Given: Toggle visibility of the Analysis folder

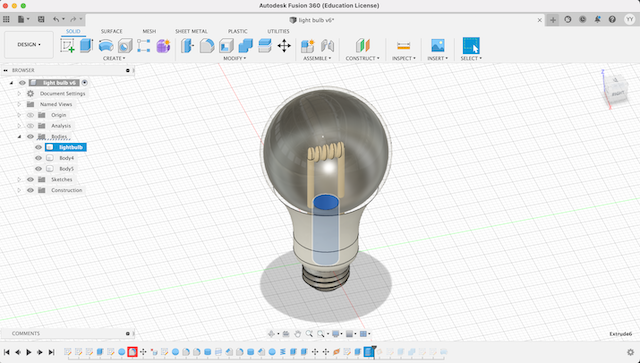Looking at the screenshot, I should pos(30,126).
